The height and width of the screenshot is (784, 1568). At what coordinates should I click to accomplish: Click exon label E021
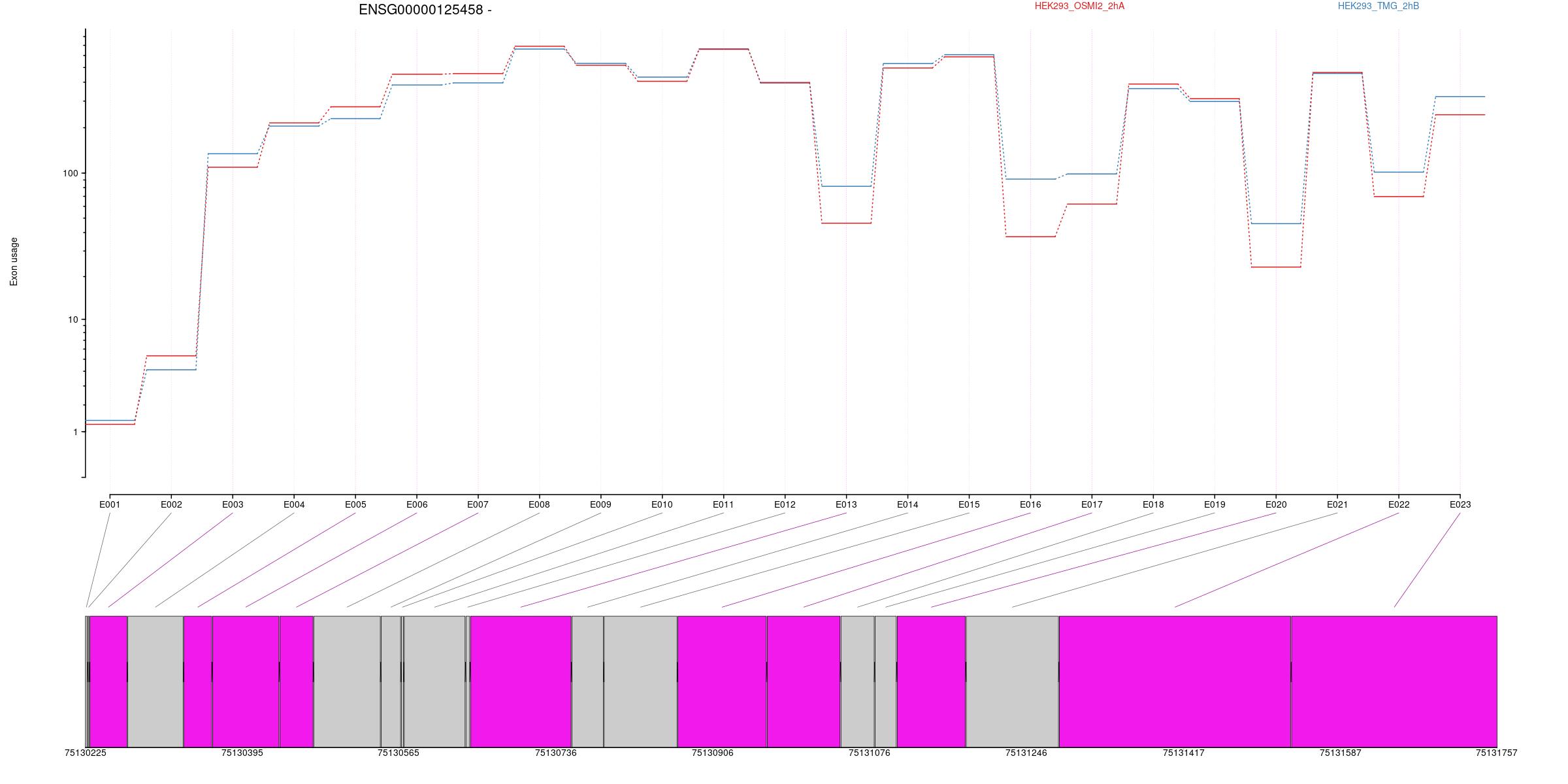(1337, 504)
